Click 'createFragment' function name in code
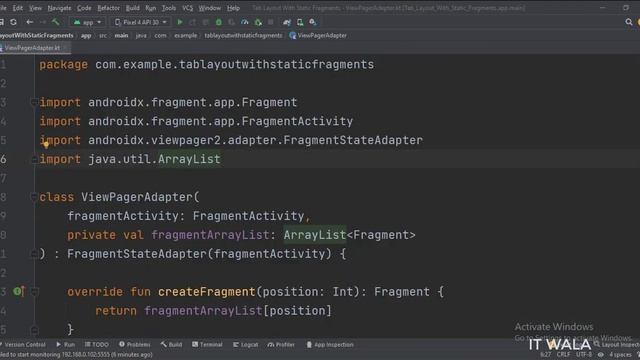Viewport: 640px width, 360px height. pos(207,291)
